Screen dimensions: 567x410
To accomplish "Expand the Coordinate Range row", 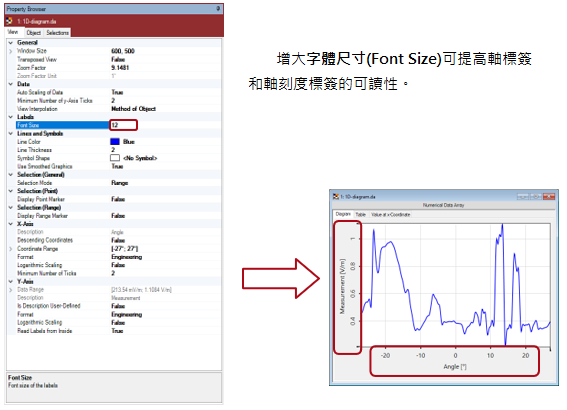I will coord(11,249).
